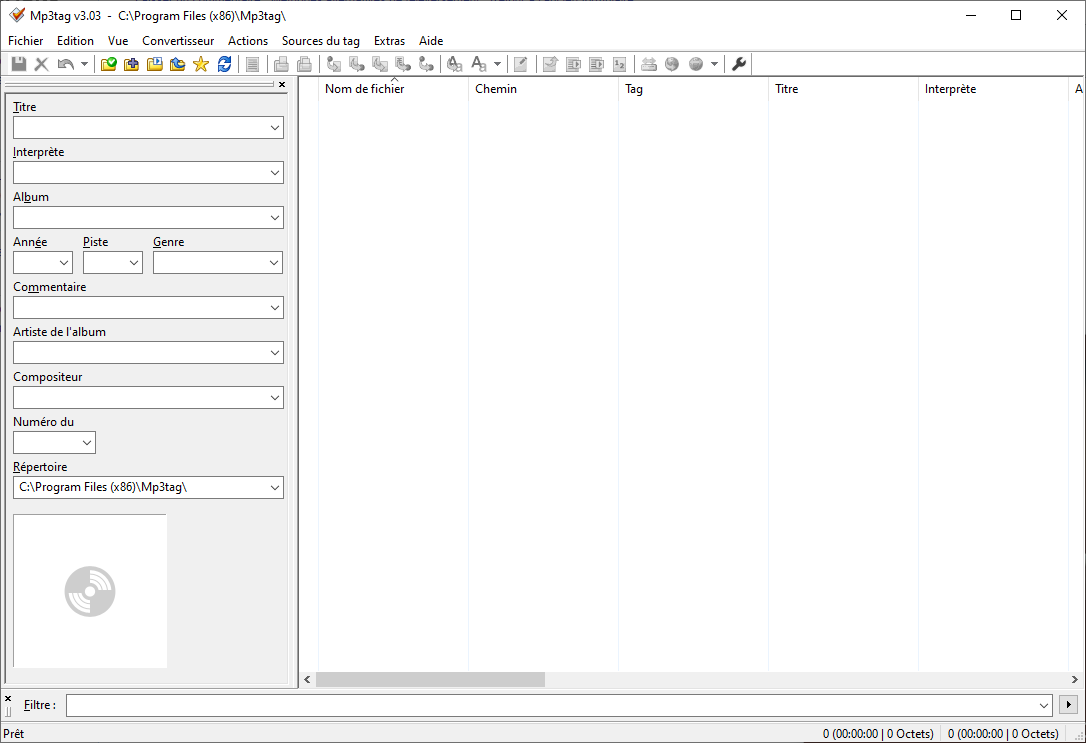Expand the Commentaire combo box
This screenshot has height=743, width=1086.
[274, 307]
